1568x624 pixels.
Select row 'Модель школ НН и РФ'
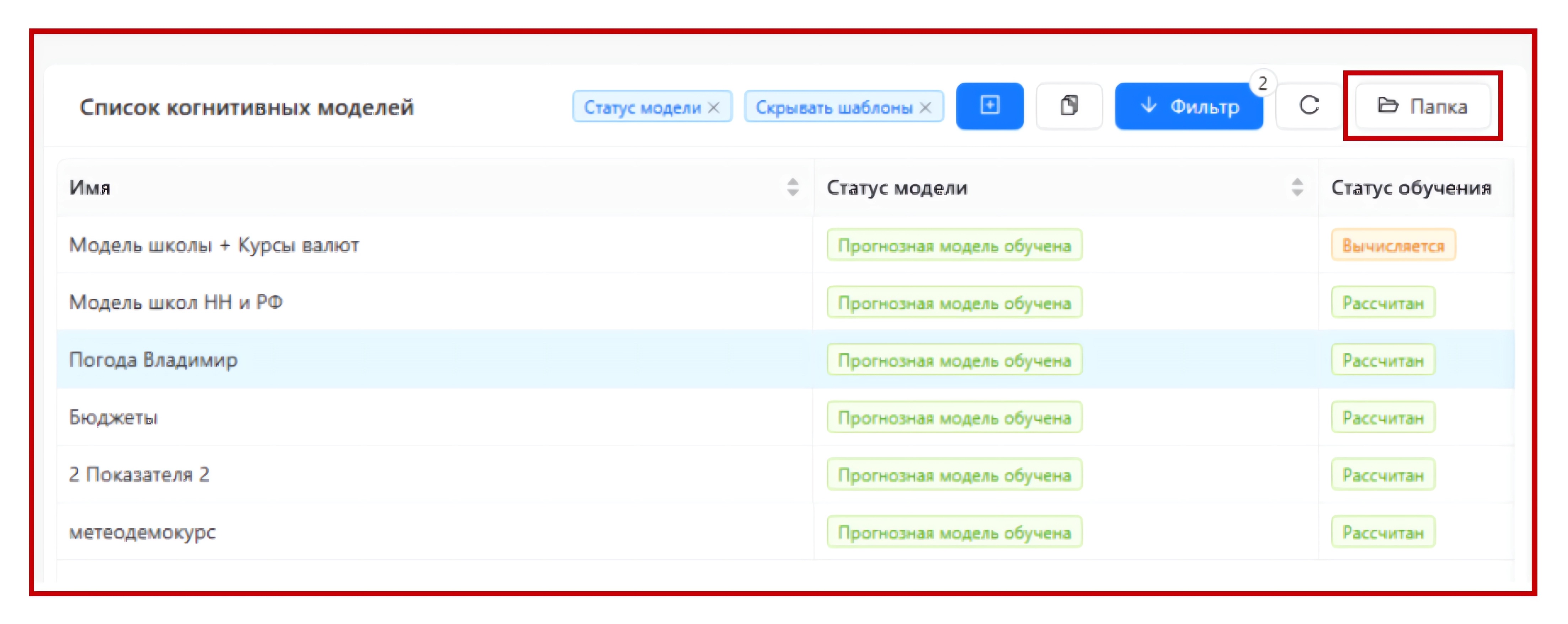pyautogui.click(x=176, y=302)
